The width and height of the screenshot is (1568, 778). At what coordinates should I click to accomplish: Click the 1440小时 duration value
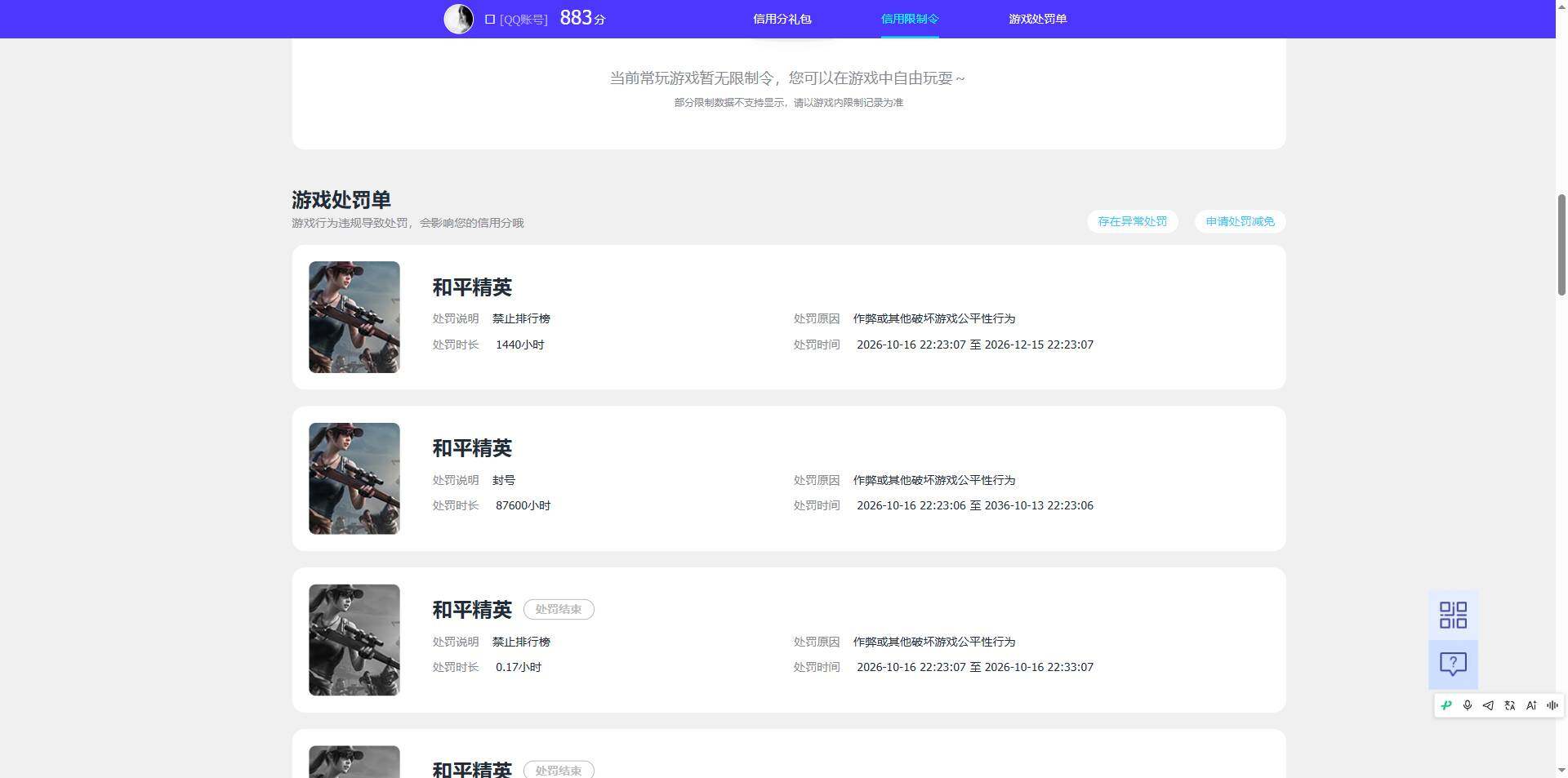tap(519, 345)
